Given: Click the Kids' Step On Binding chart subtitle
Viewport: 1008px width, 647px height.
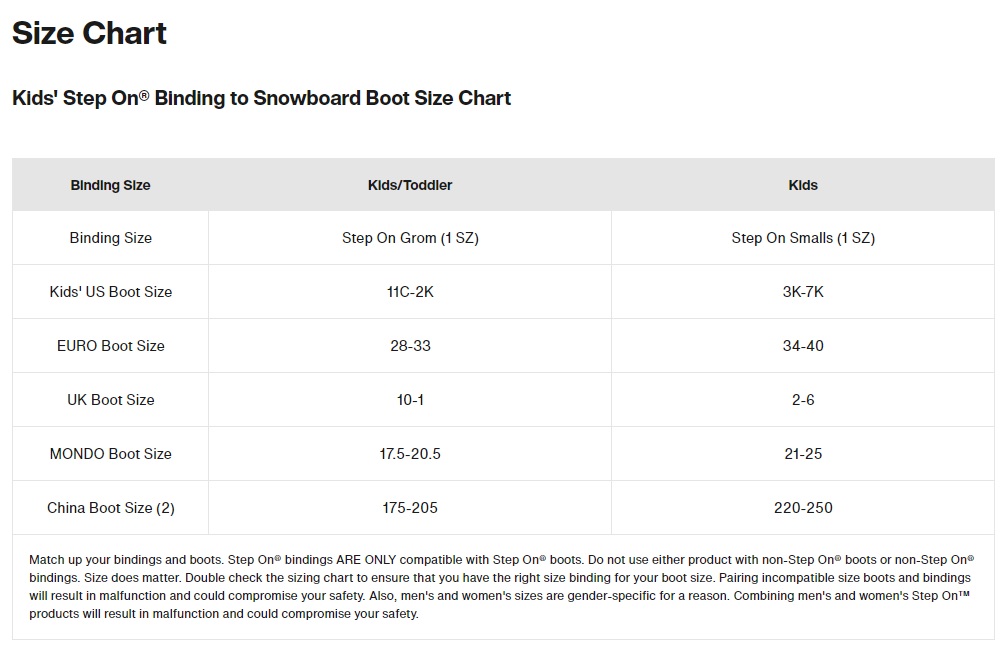Looking at the screenshot, I should 261,98.
